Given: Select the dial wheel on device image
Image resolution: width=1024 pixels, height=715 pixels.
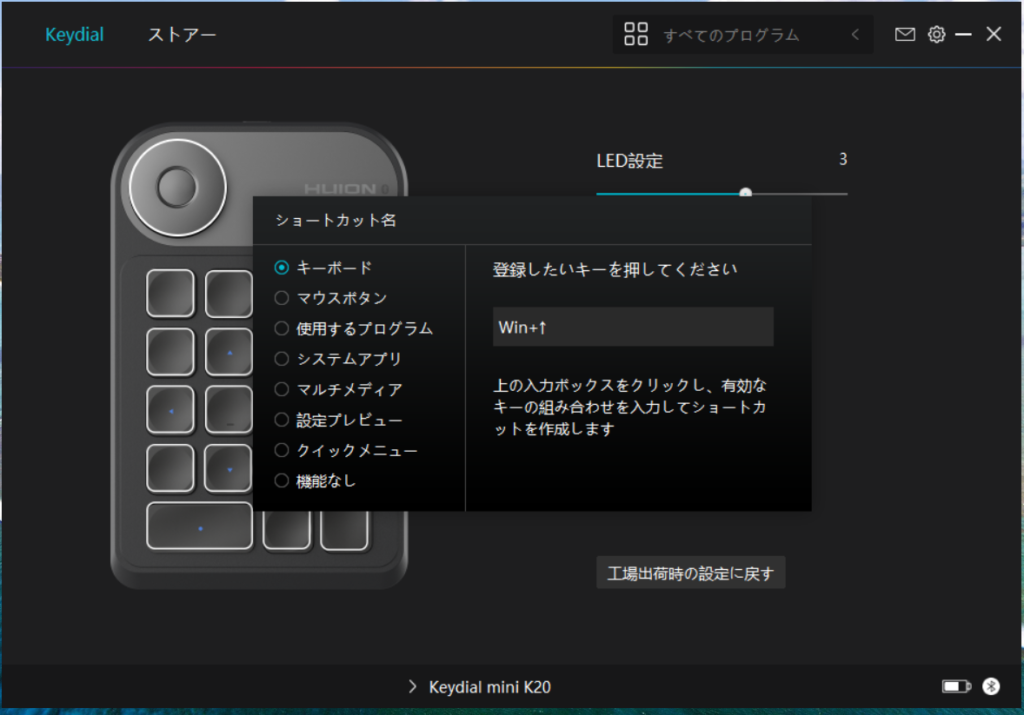Looking at the screenshot, I should coord(176,186).
